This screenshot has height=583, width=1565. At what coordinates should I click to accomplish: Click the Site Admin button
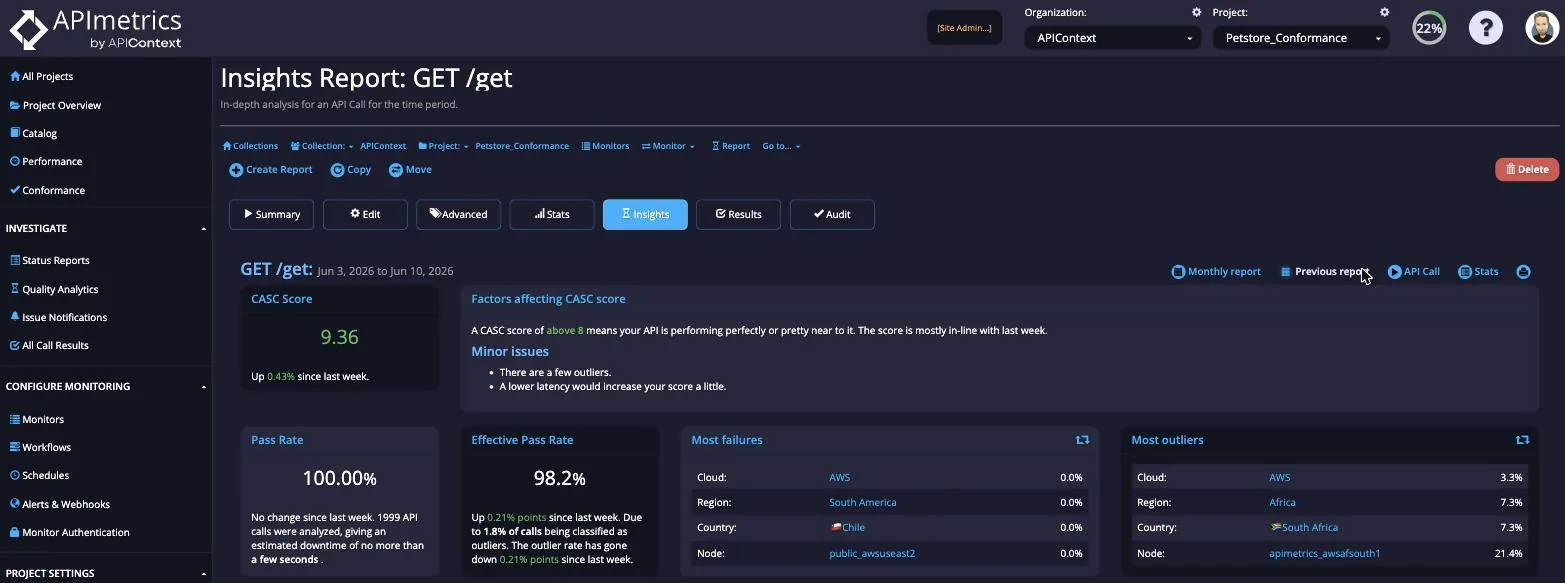coord(964,28)
